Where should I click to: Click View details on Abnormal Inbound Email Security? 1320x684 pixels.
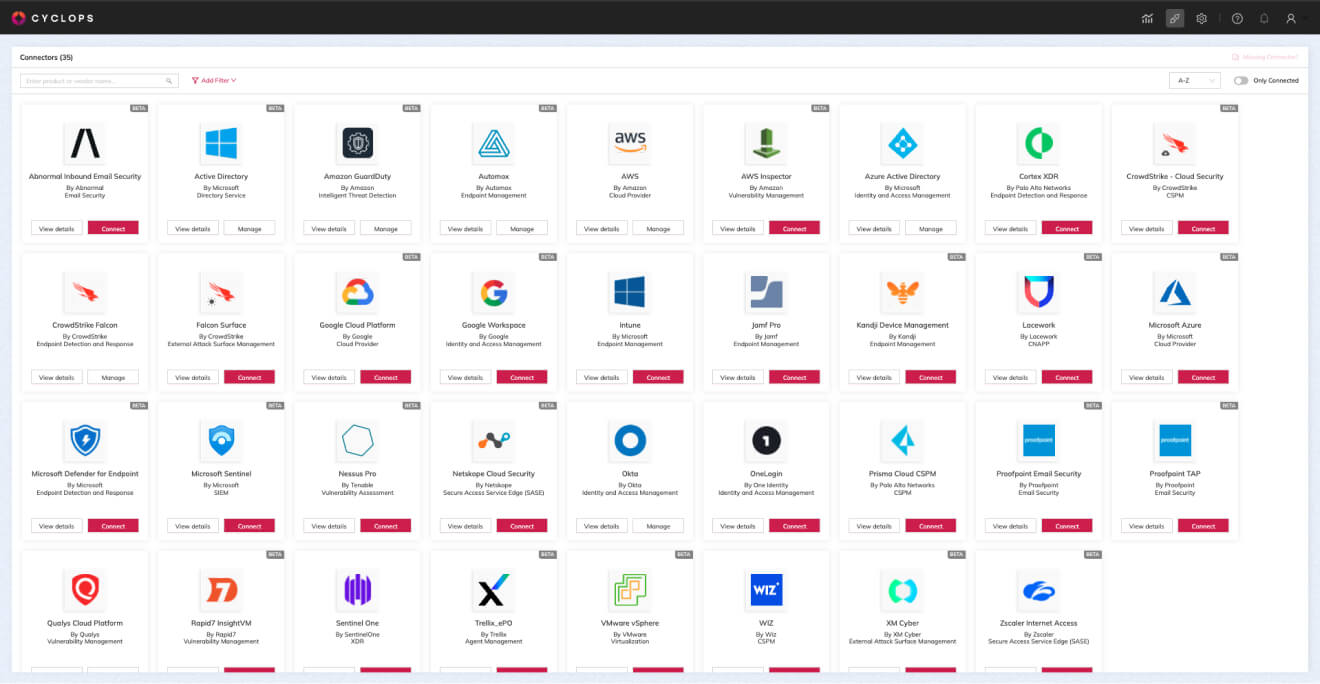(x=56, y=227)
